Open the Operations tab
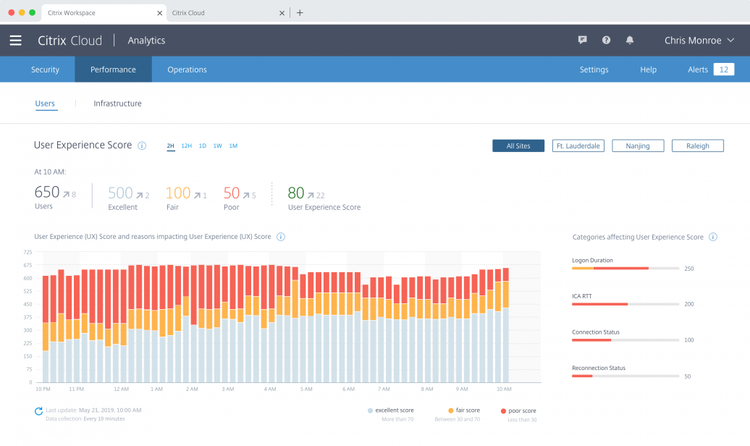The width and height of the screenshot is (750, 446). tap(187, 69)
